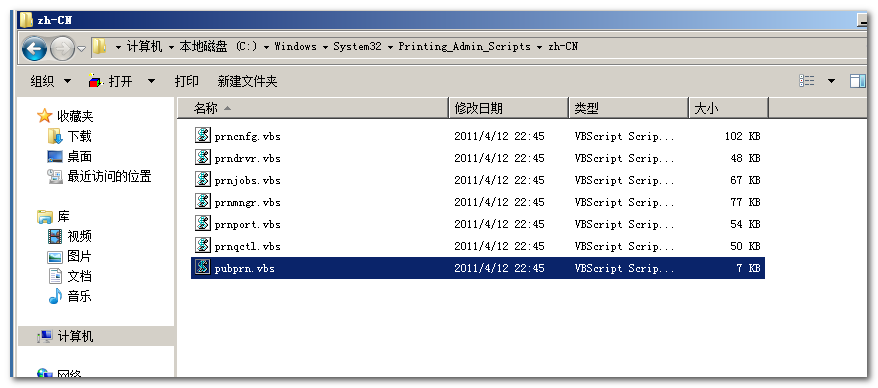This screenshot has width=878, height=388.
Task: Go back with the blue Back arrow
Action: (35, 49)
